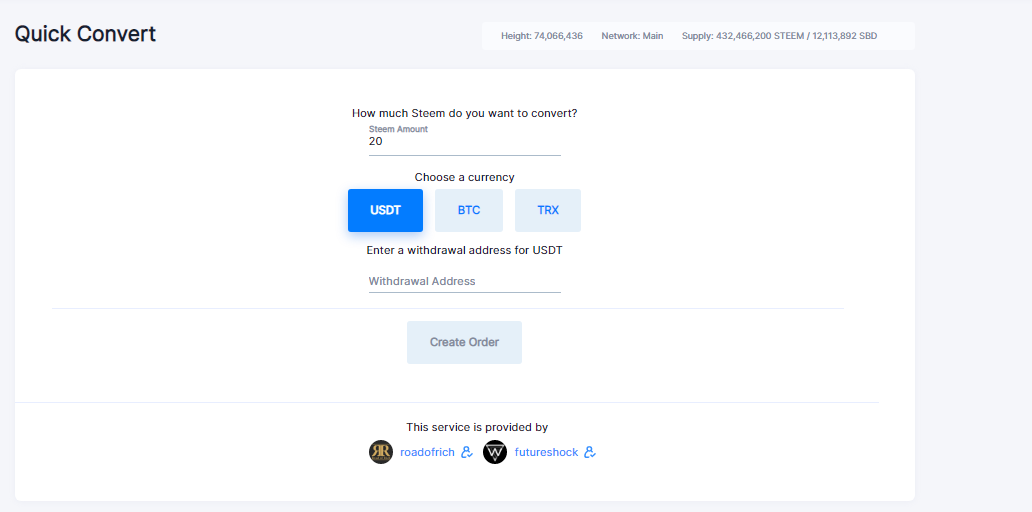Viewport: 1032px width, 512px height.
Task: Click the roadofrich avatar image
Action: click(381, 452)
